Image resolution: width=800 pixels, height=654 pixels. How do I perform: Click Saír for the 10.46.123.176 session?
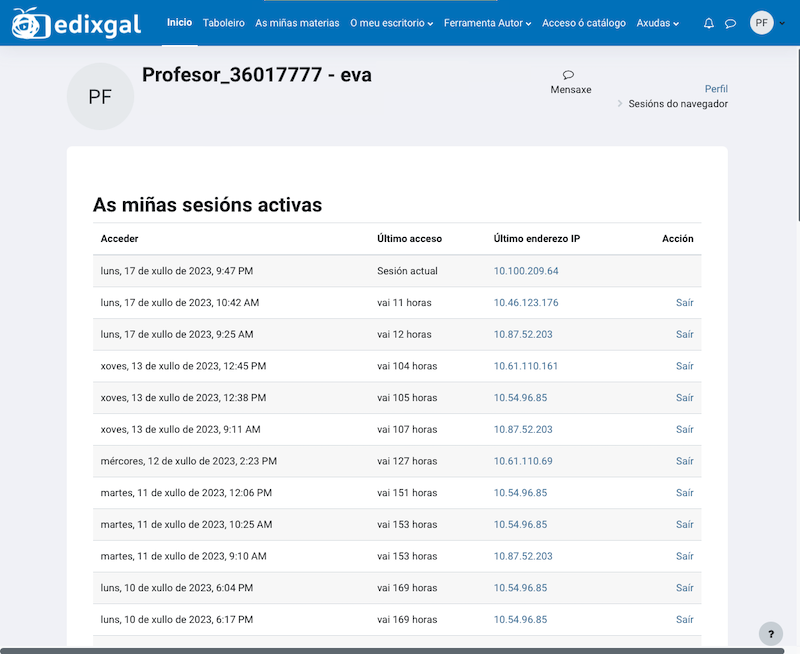(x=684, y=303)
